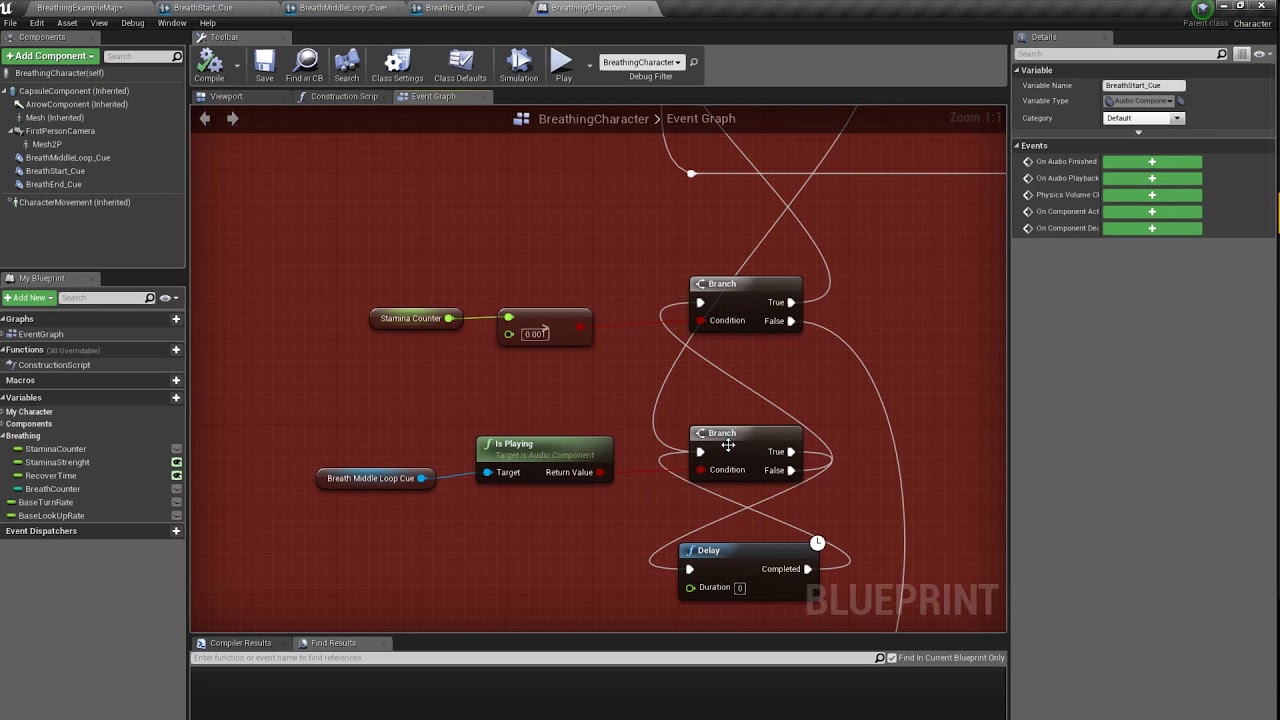Image resolution: width=1280 pixels, height=720 pixels.
Task: Select BreathEnd_Cue component
Action: (53, 184)
